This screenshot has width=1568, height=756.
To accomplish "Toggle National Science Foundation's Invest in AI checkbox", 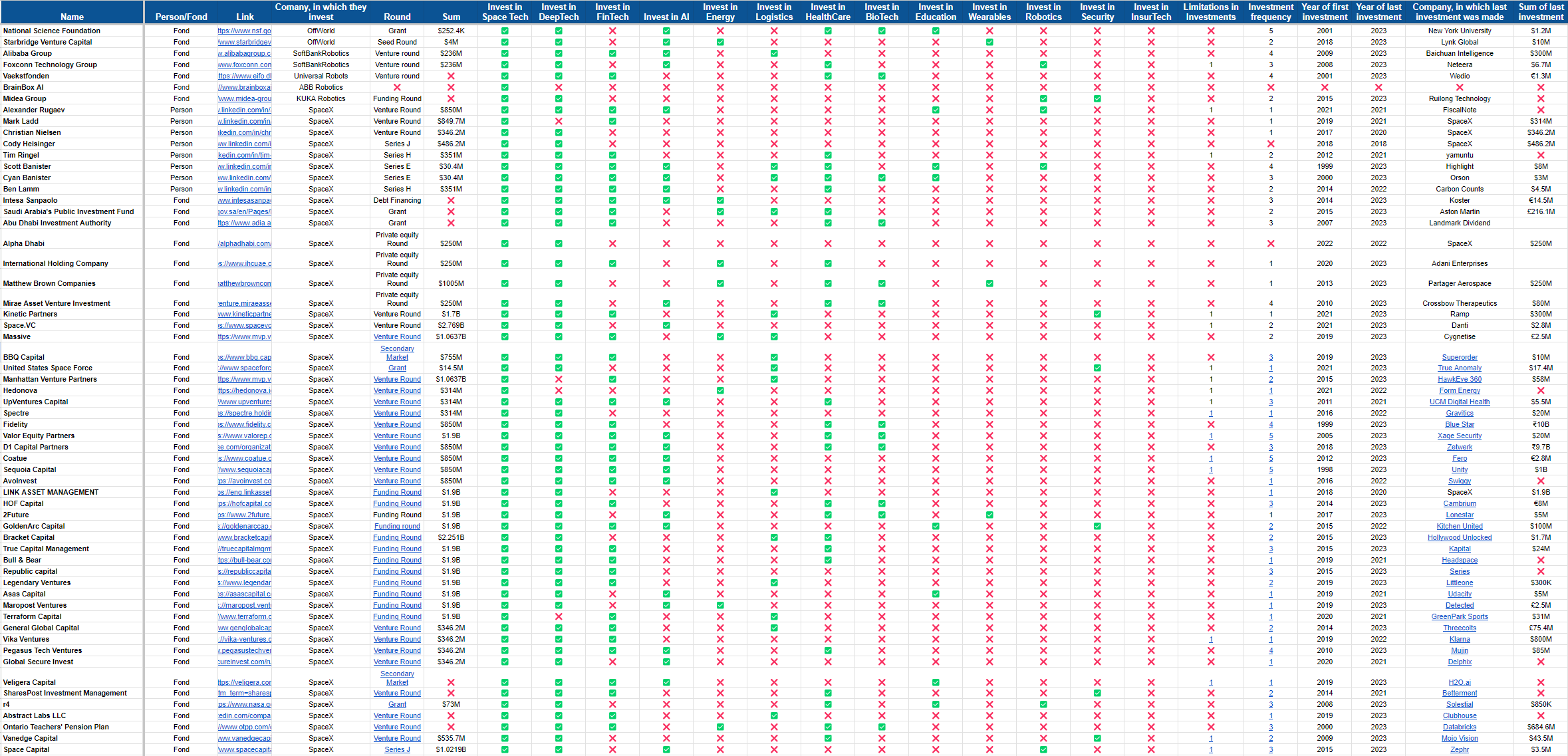I will coord(666,31).
